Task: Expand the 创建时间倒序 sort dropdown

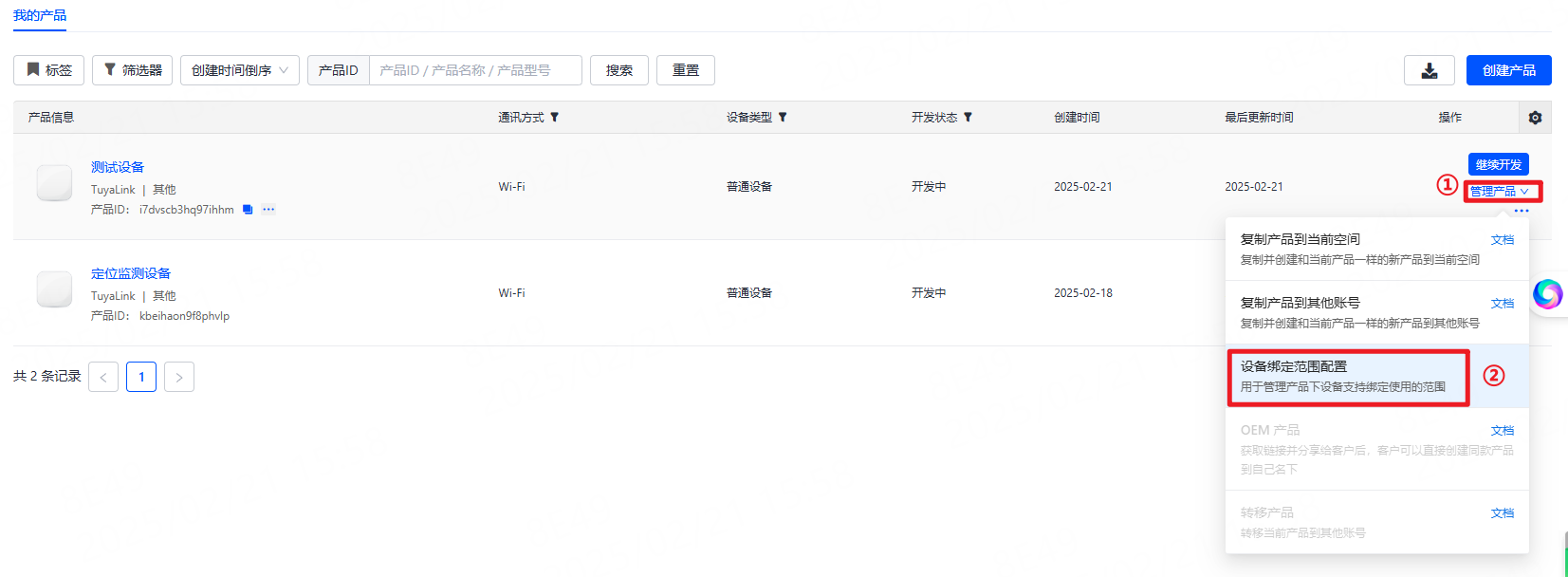Action: [x=240, y=70]
